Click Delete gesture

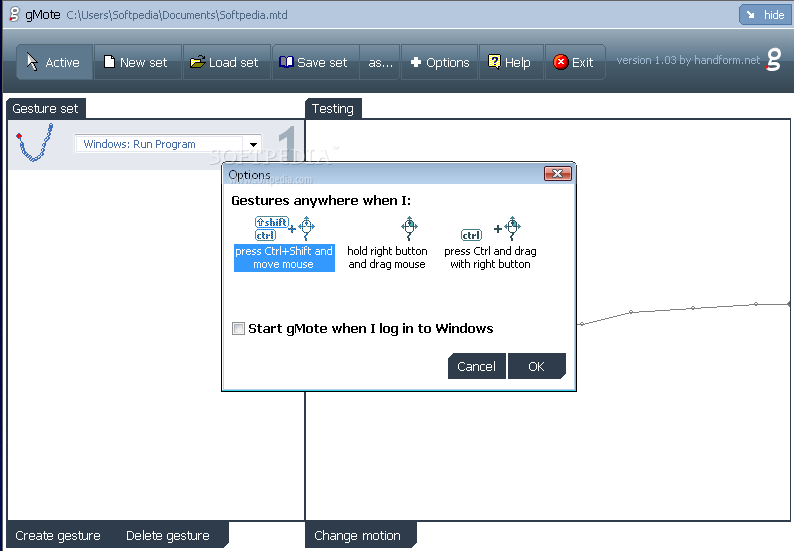(x=168, y=536)
